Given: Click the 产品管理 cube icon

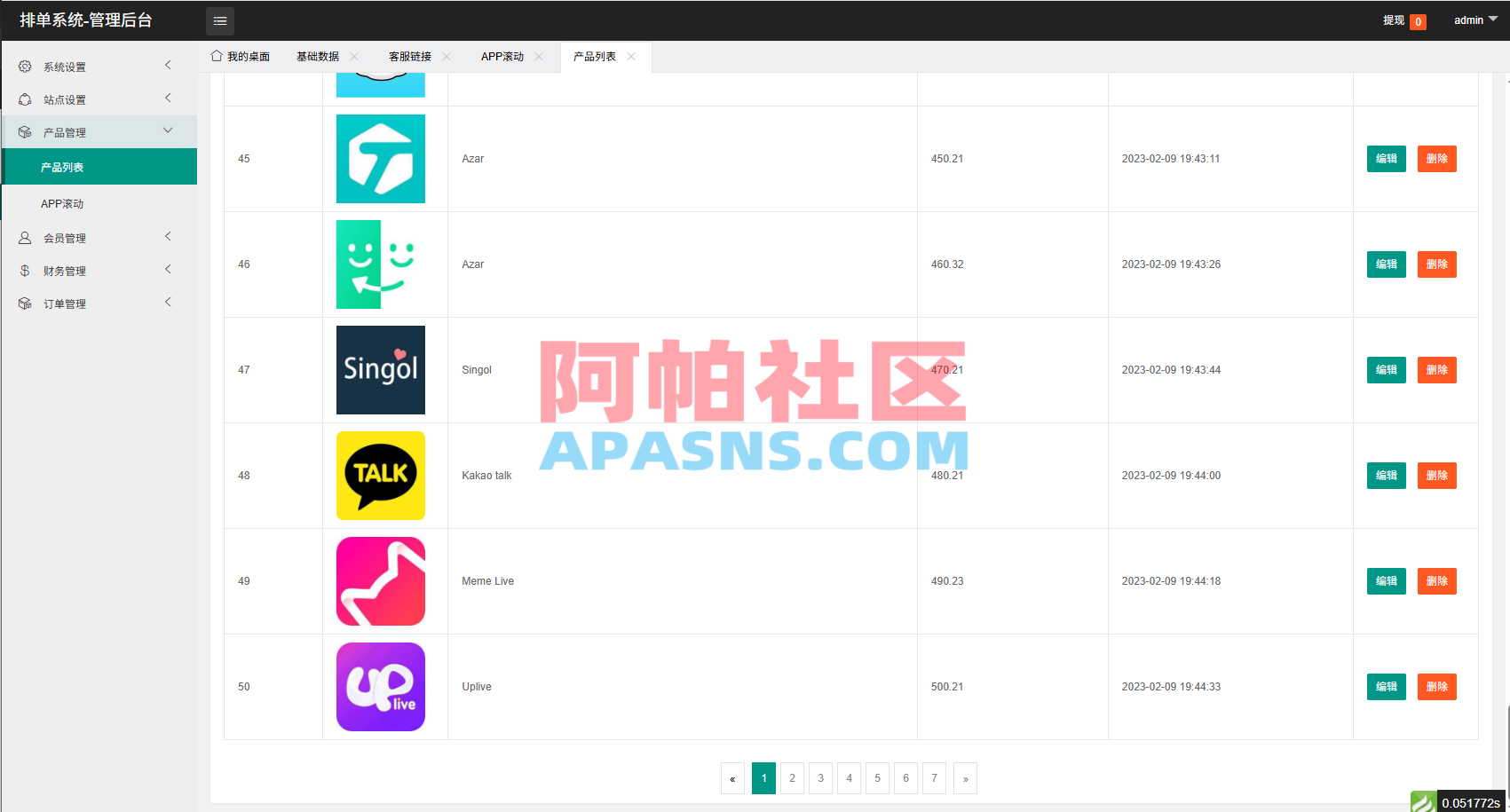Looking at the screenshot, I should tap(25, 132).
